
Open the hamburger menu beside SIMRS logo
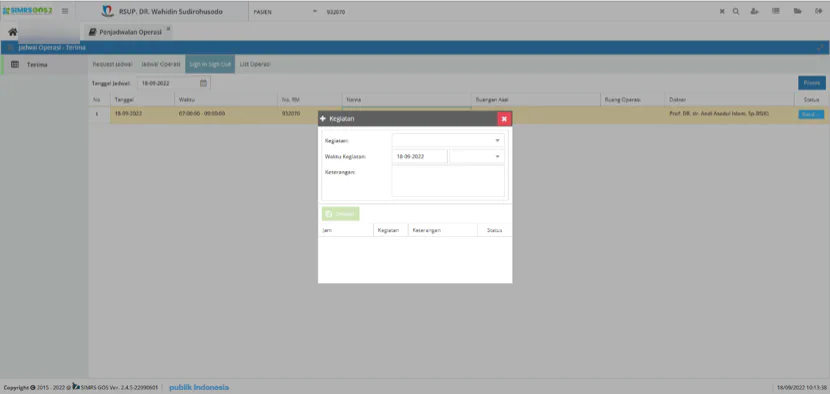pos(65,11)
